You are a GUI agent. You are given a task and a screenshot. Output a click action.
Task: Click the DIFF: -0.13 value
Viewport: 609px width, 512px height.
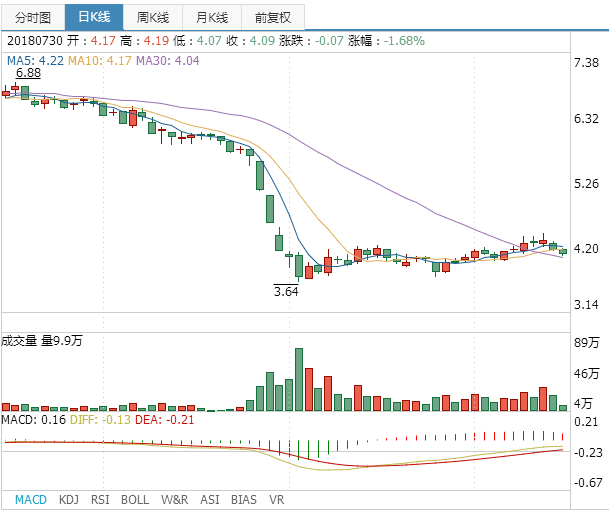(100, 420)
